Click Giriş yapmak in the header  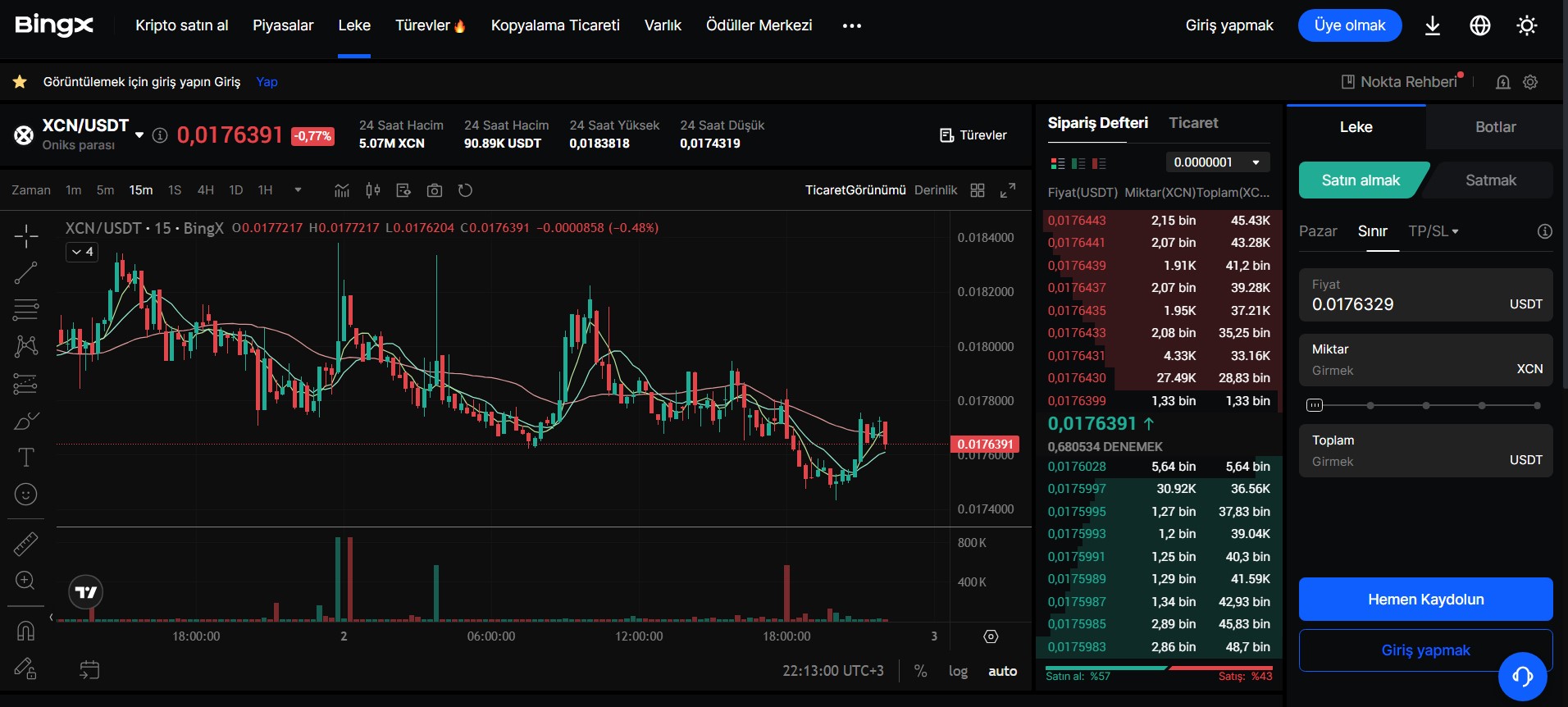coord(1229,25)
